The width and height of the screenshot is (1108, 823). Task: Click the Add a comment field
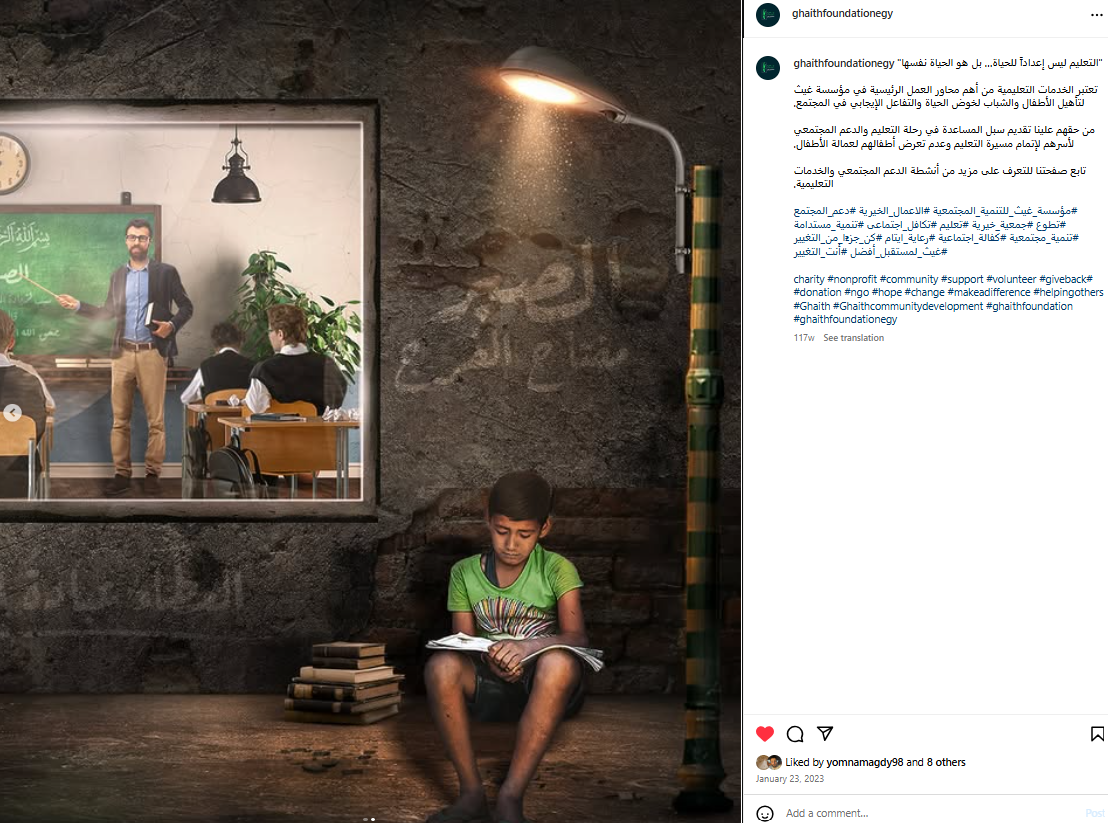pos(933,813)
